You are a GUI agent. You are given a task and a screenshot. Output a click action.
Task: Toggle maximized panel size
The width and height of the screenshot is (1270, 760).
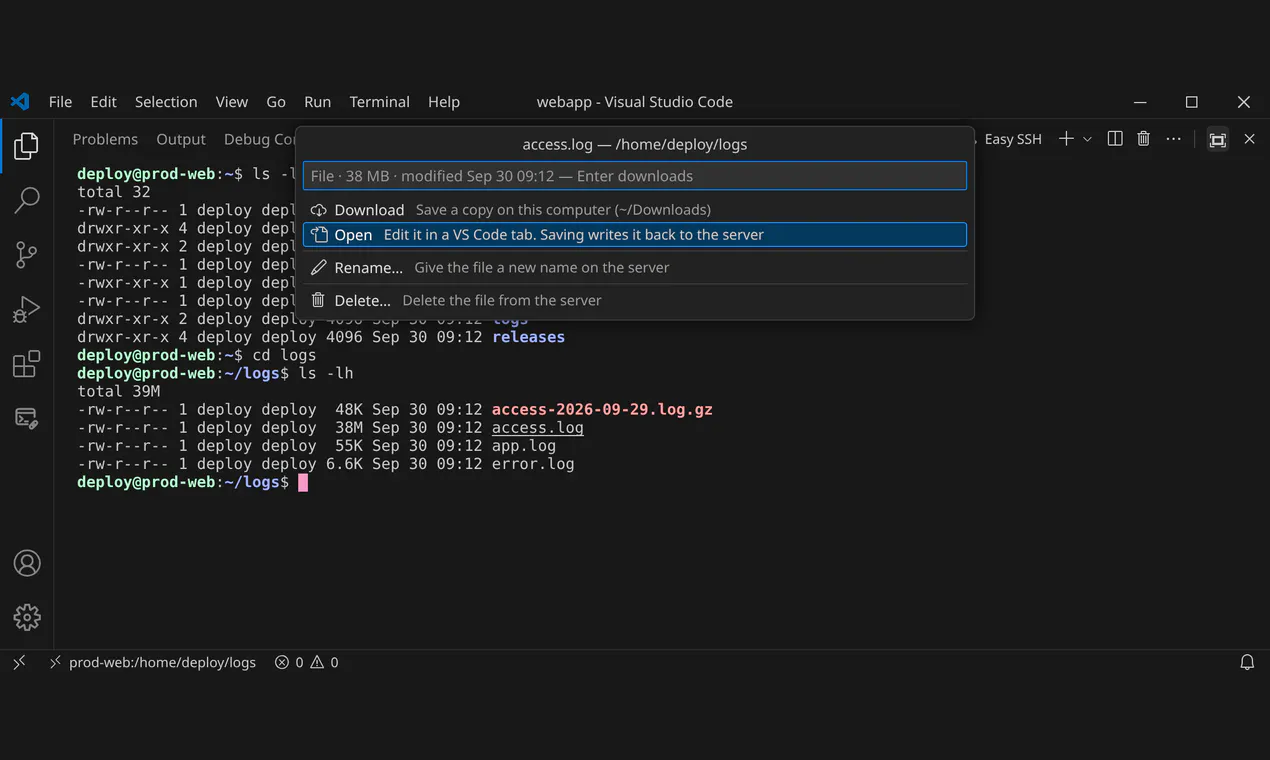click(x=1217, y=139)
